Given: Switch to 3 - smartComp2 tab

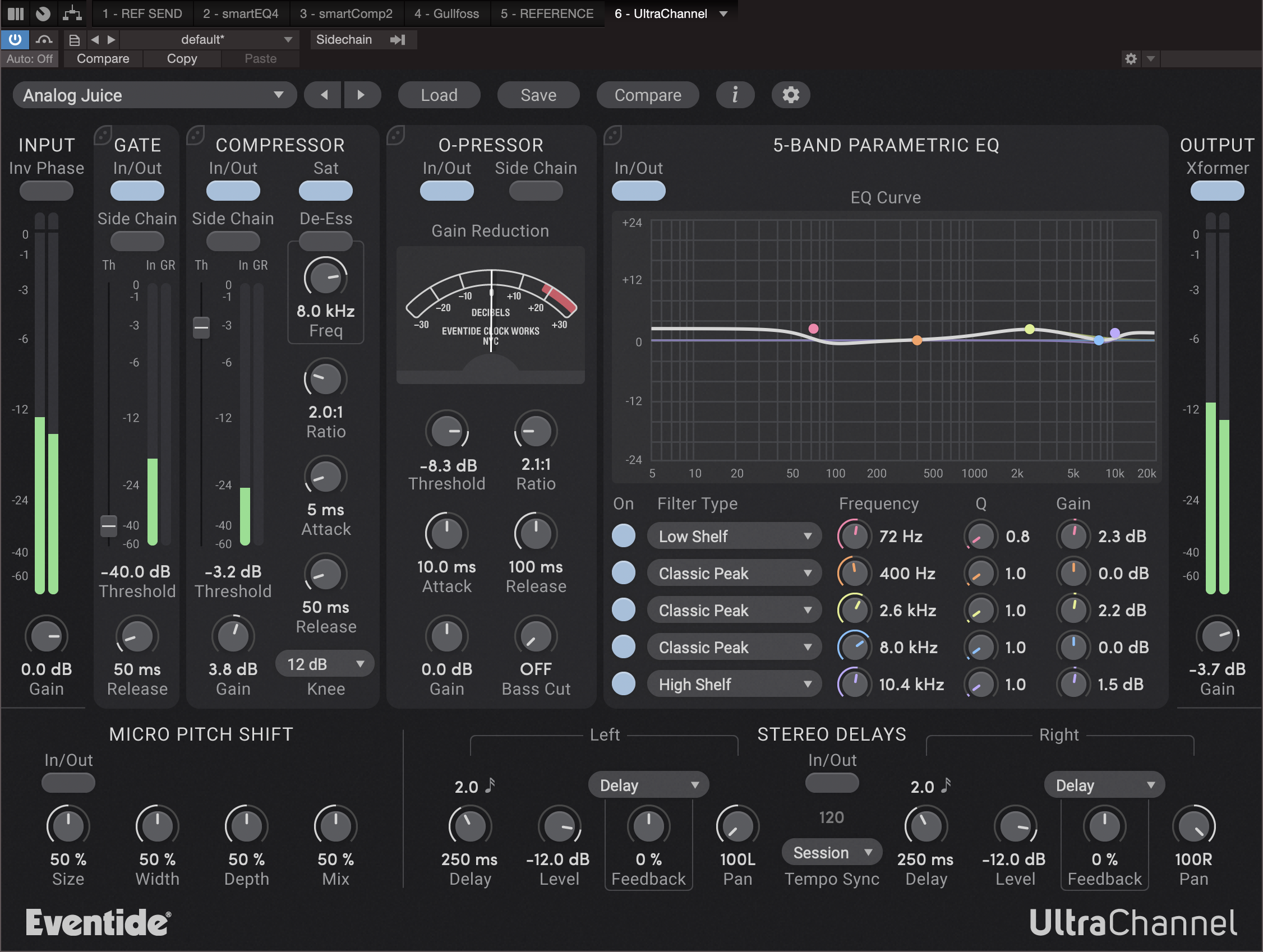Looking at the screenshot, I should [x=346, y=13].
